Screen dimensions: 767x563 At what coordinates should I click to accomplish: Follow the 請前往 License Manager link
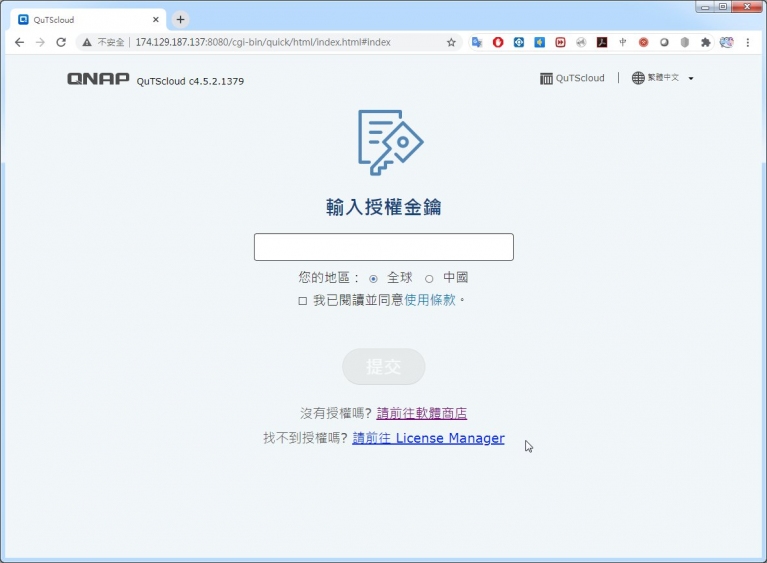click(429, 438)
